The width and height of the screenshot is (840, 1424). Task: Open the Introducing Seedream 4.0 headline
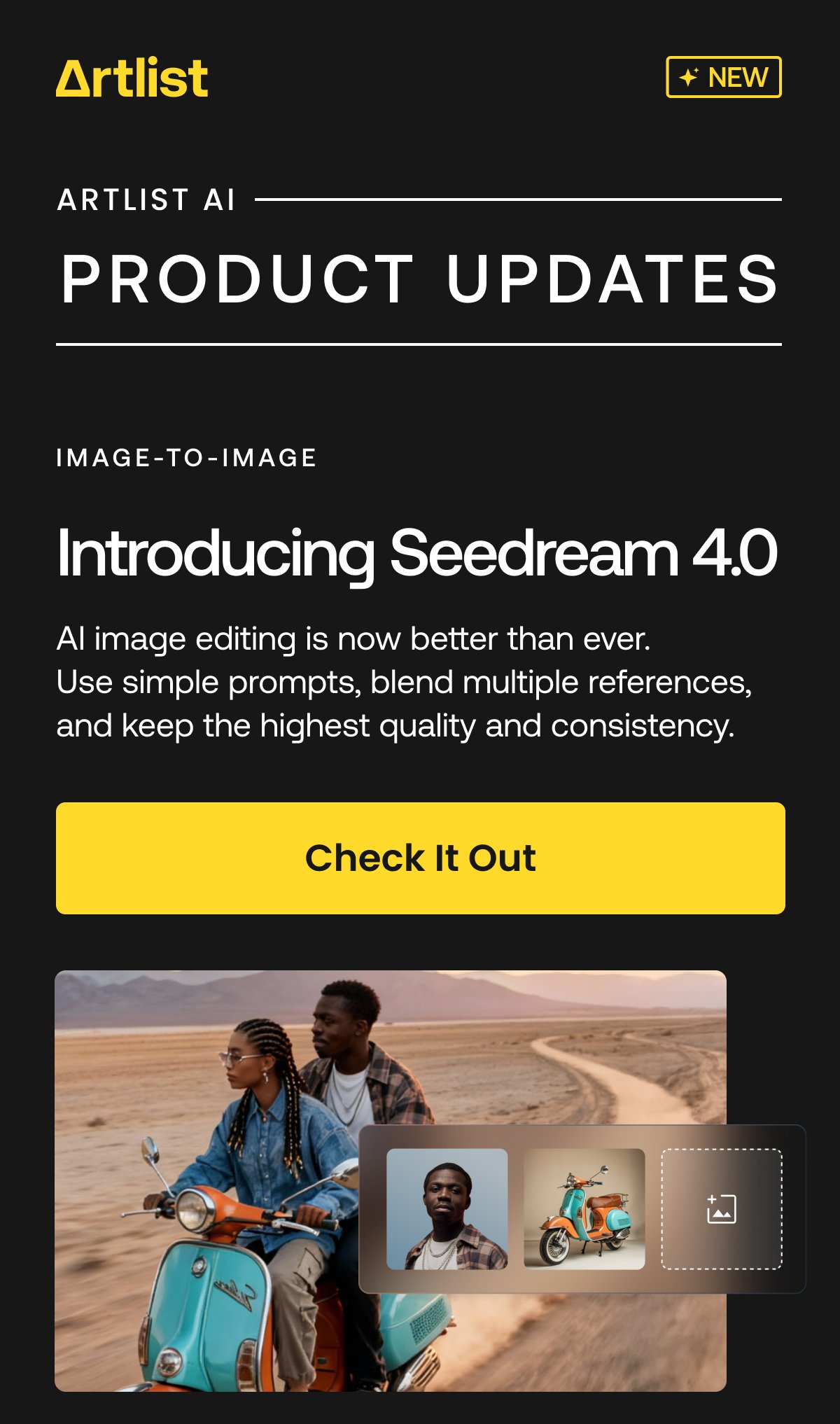click(417, 554)
